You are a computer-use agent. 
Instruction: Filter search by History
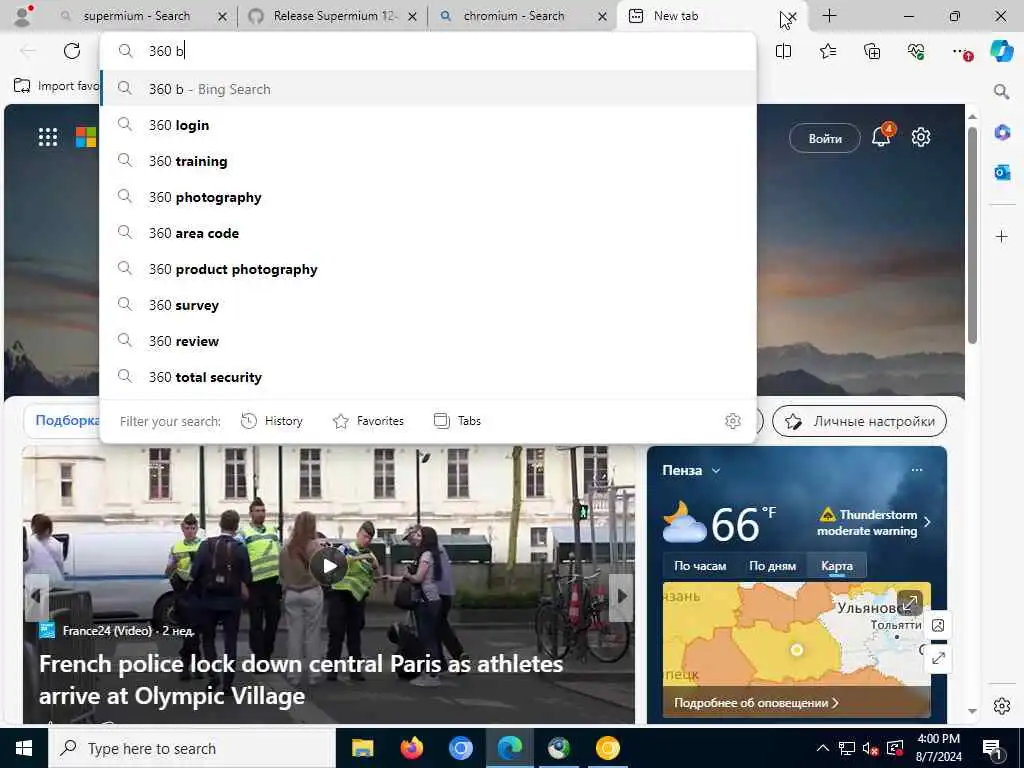272,421
